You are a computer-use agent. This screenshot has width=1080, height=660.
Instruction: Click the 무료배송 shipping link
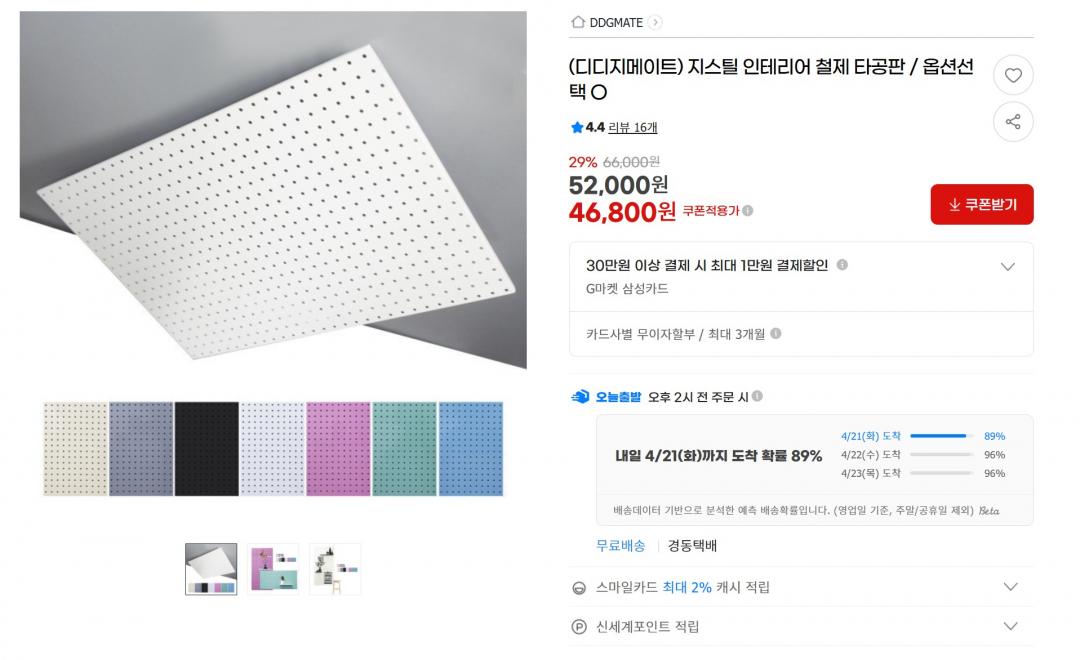pos(620,546)
